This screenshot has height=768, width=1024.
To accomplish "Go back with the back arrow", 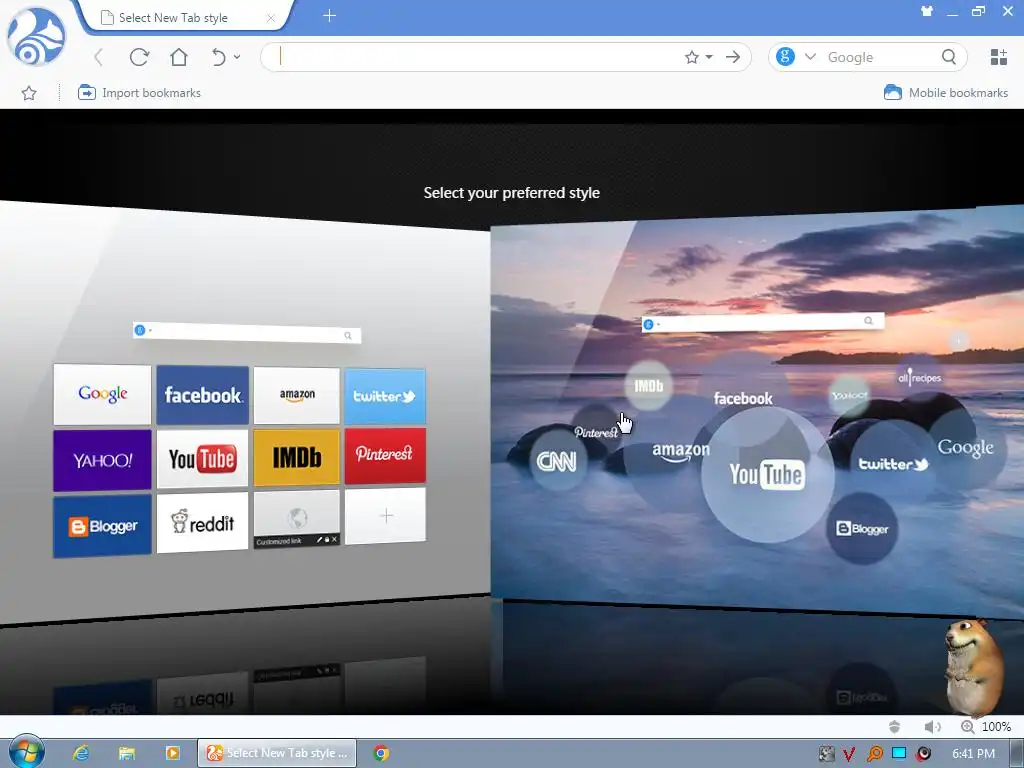I will click(x=99, y=57).
